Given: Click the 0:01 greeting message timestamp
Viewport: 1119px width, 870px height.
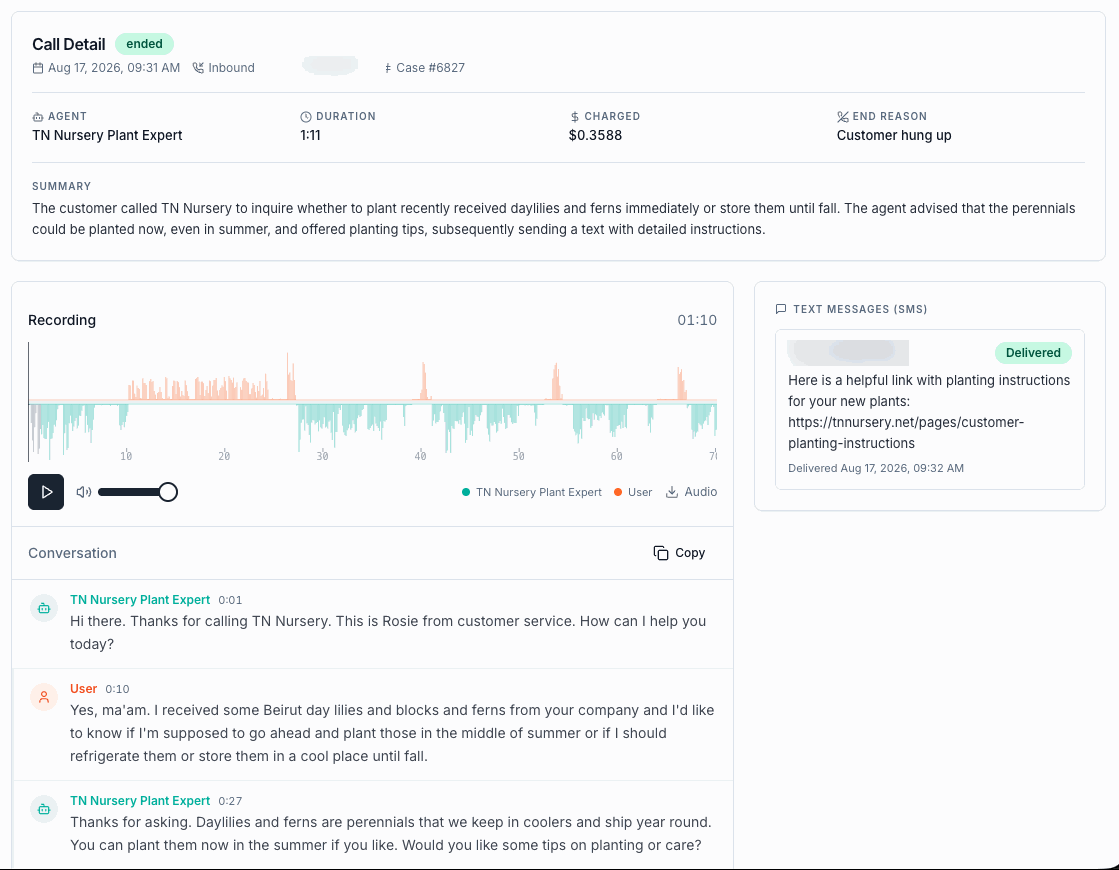Looking at the screenshot, I should tap(230, 600).
